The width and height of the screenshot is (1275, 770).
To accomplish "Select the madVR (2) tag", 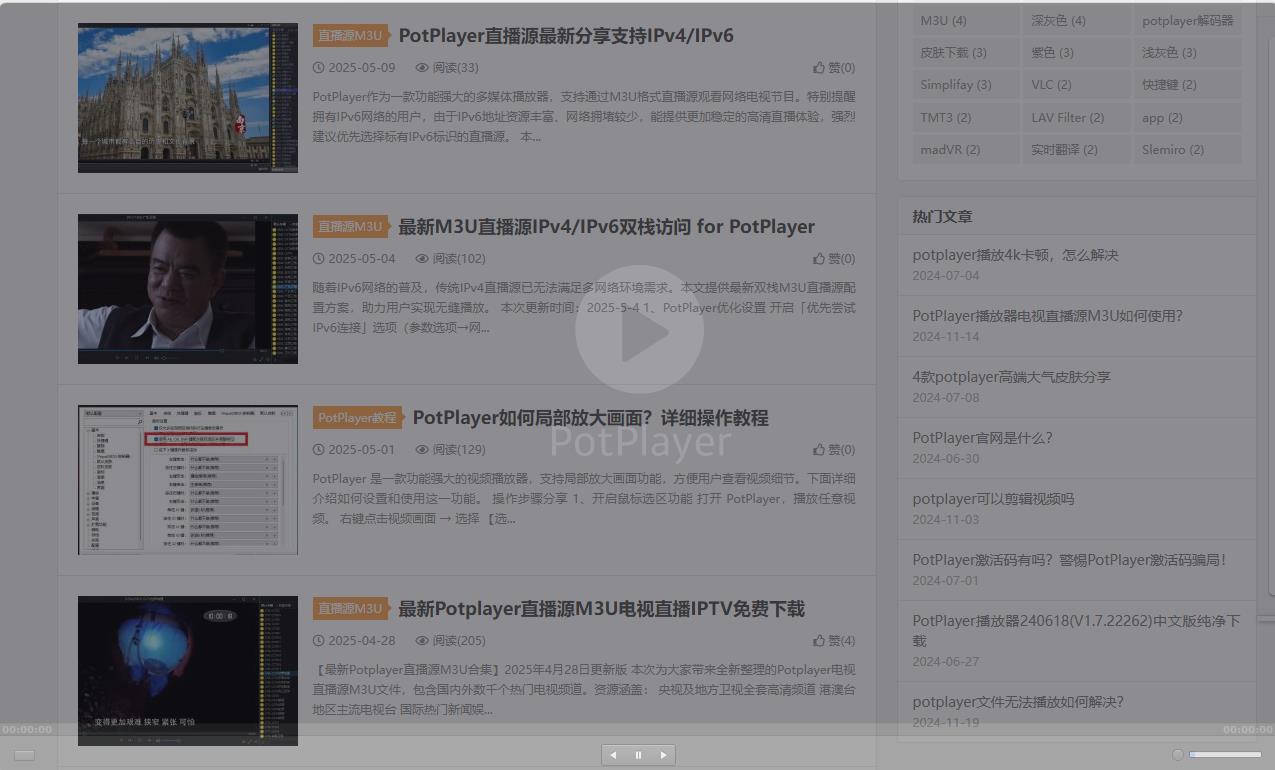I will pyautogui.click(x=965, y=150).
